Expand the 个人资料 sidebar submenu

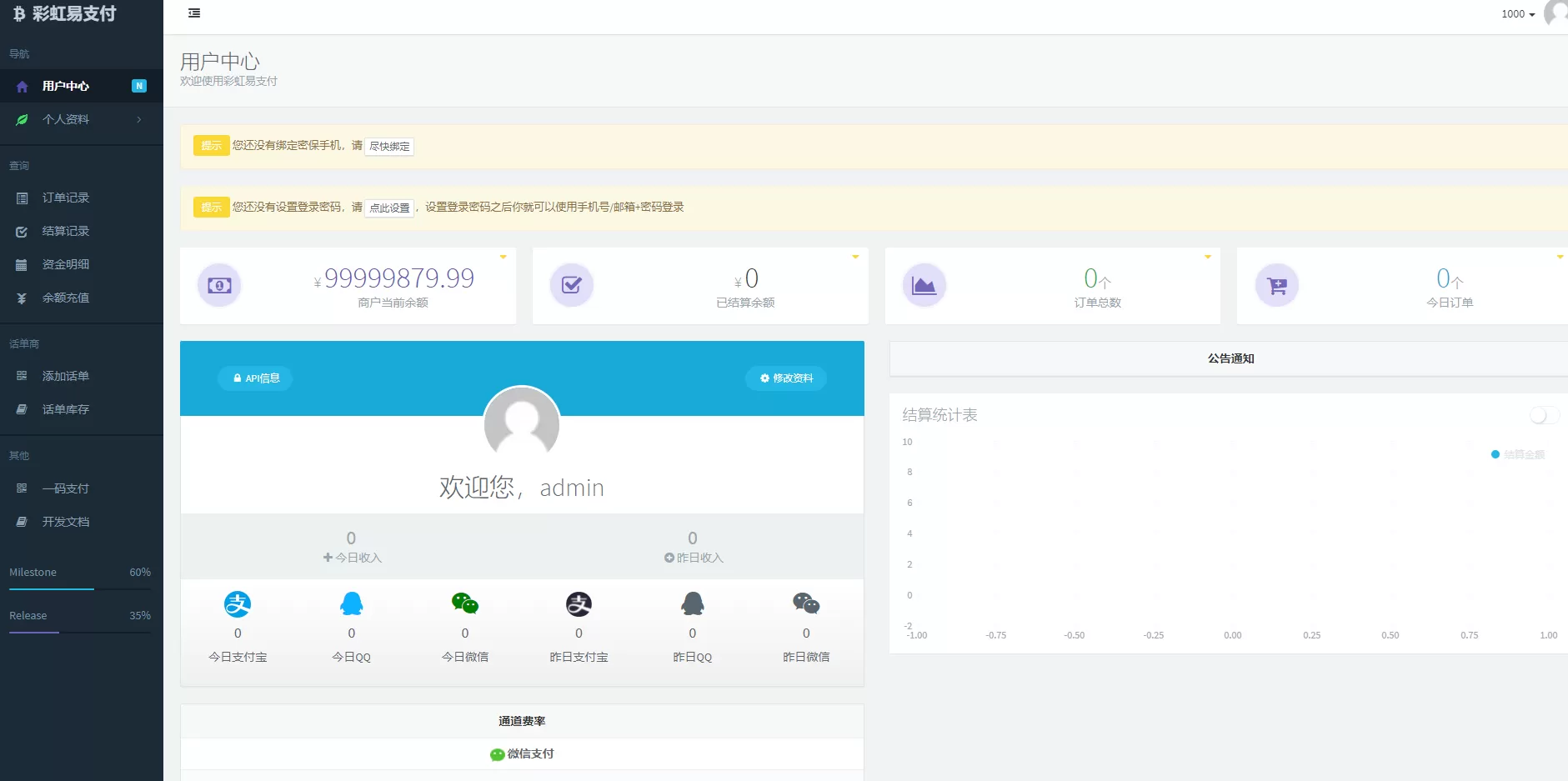(x=81, y=119)
